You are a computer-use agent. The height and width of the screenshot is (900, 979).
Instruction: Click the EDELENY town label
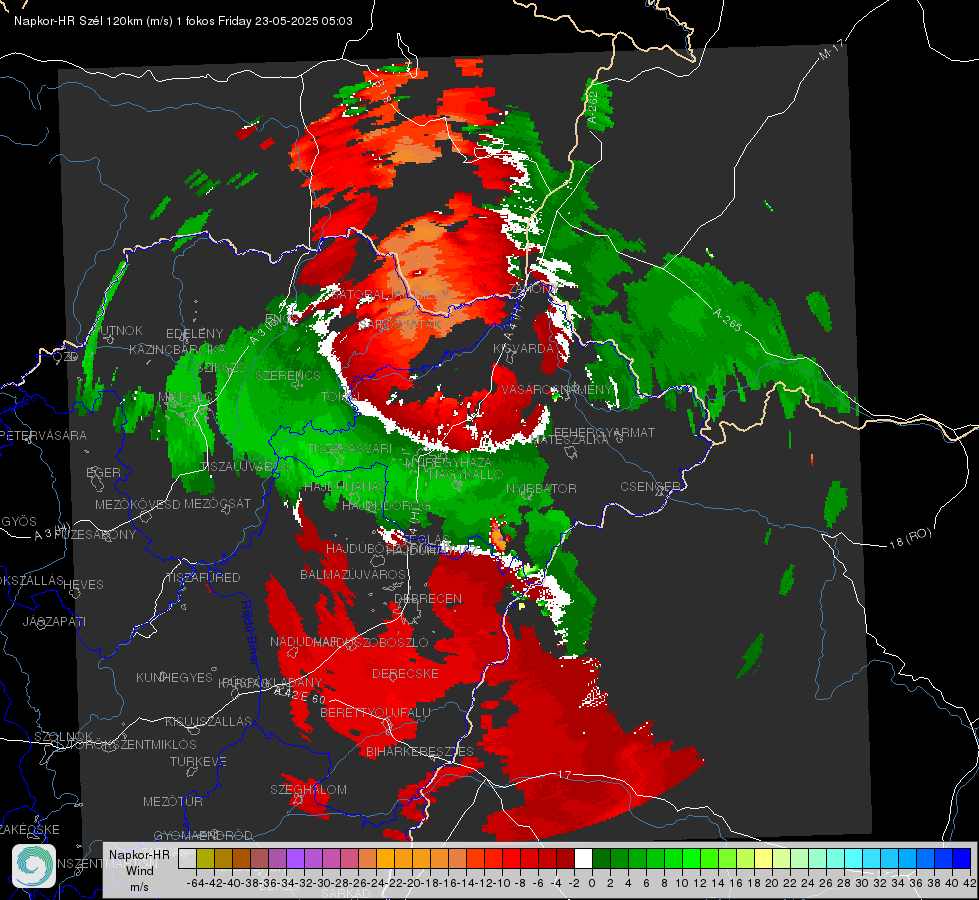[x=195, y=334]
